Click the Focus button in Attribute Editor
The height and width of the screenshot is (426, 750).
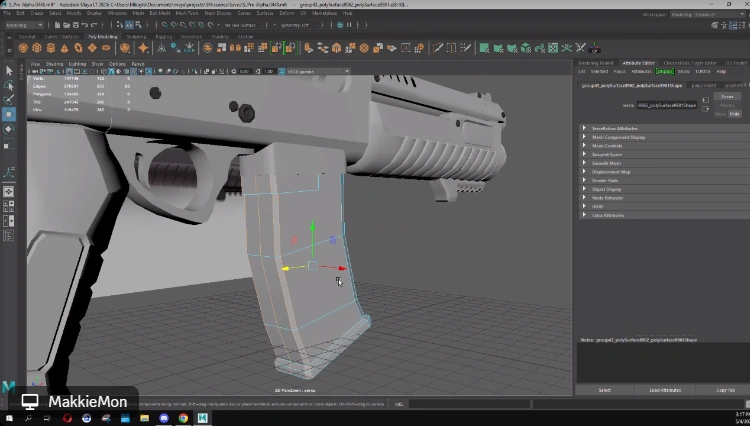coord(728,96)
